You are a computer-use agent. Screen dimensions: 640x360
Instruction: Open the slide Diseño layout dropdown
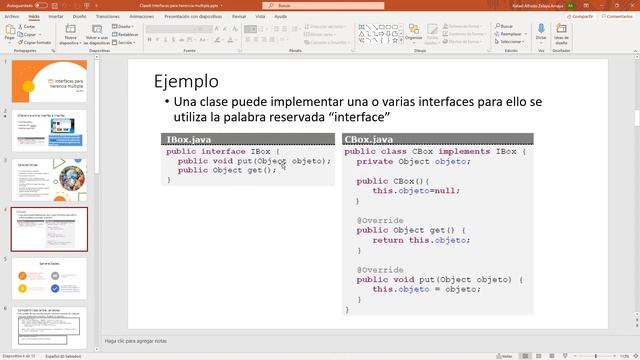(x=123, y=26)
